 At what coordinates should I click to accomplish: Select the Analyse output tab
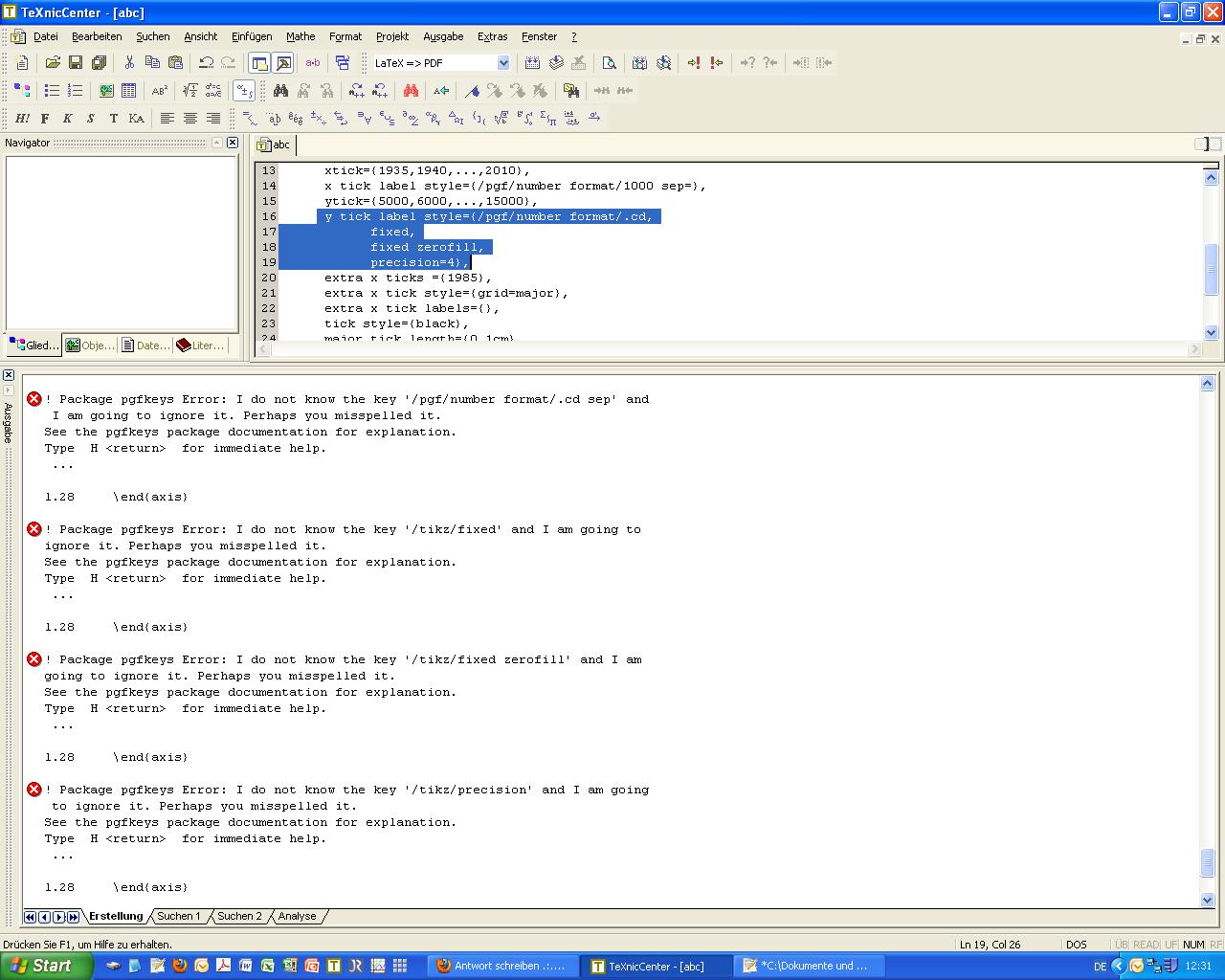[297, 916]
